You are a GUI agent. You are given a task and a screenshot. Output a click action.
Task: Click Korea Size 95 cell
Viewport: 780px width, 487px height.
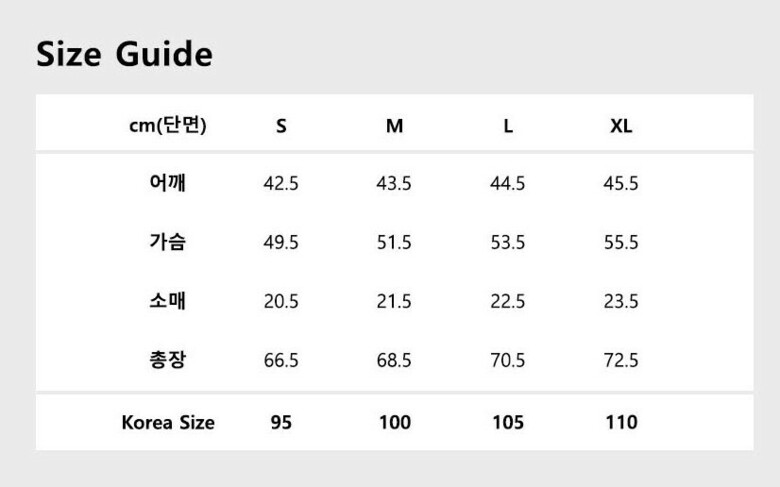pos(281,422)
